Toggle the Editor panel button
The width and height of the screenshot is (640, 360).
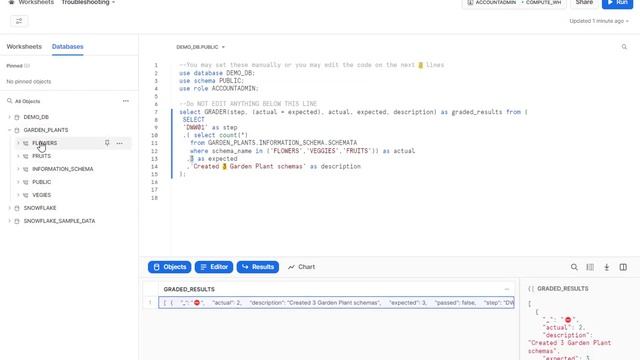point(214,267)
